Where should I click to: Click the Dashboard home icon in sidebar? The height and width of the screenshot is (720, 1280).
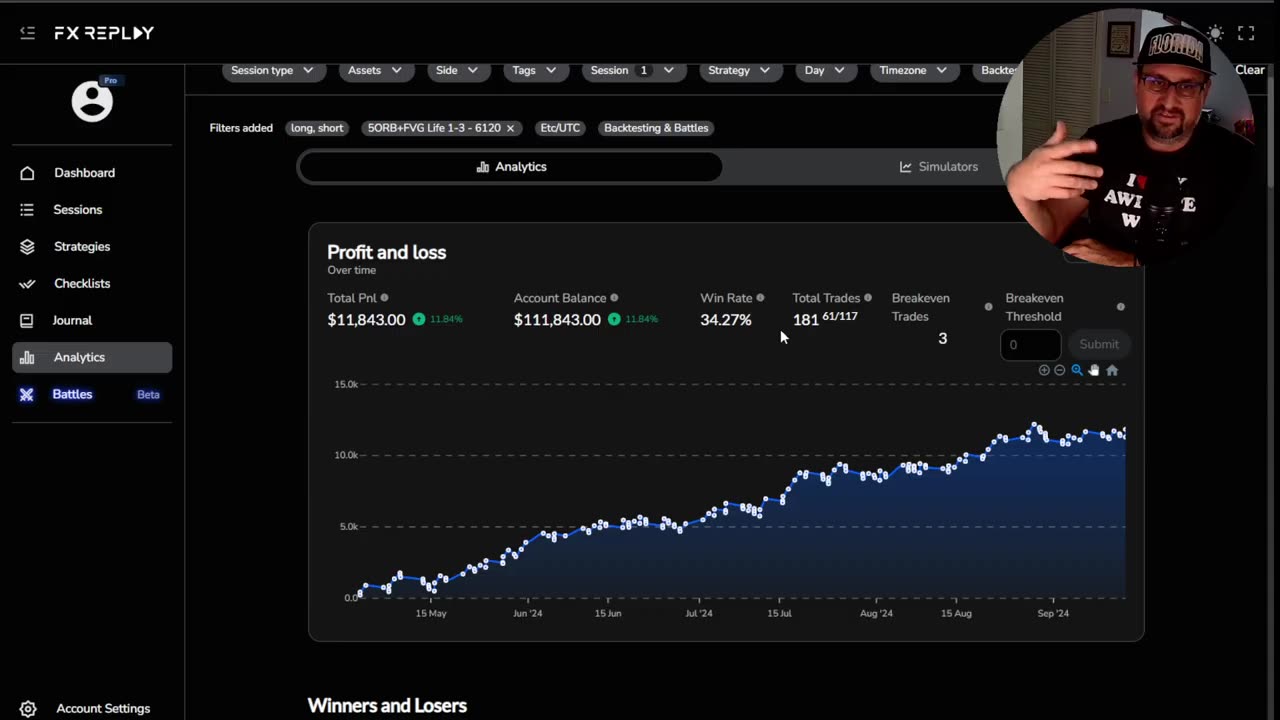click(x=27, y=173)
